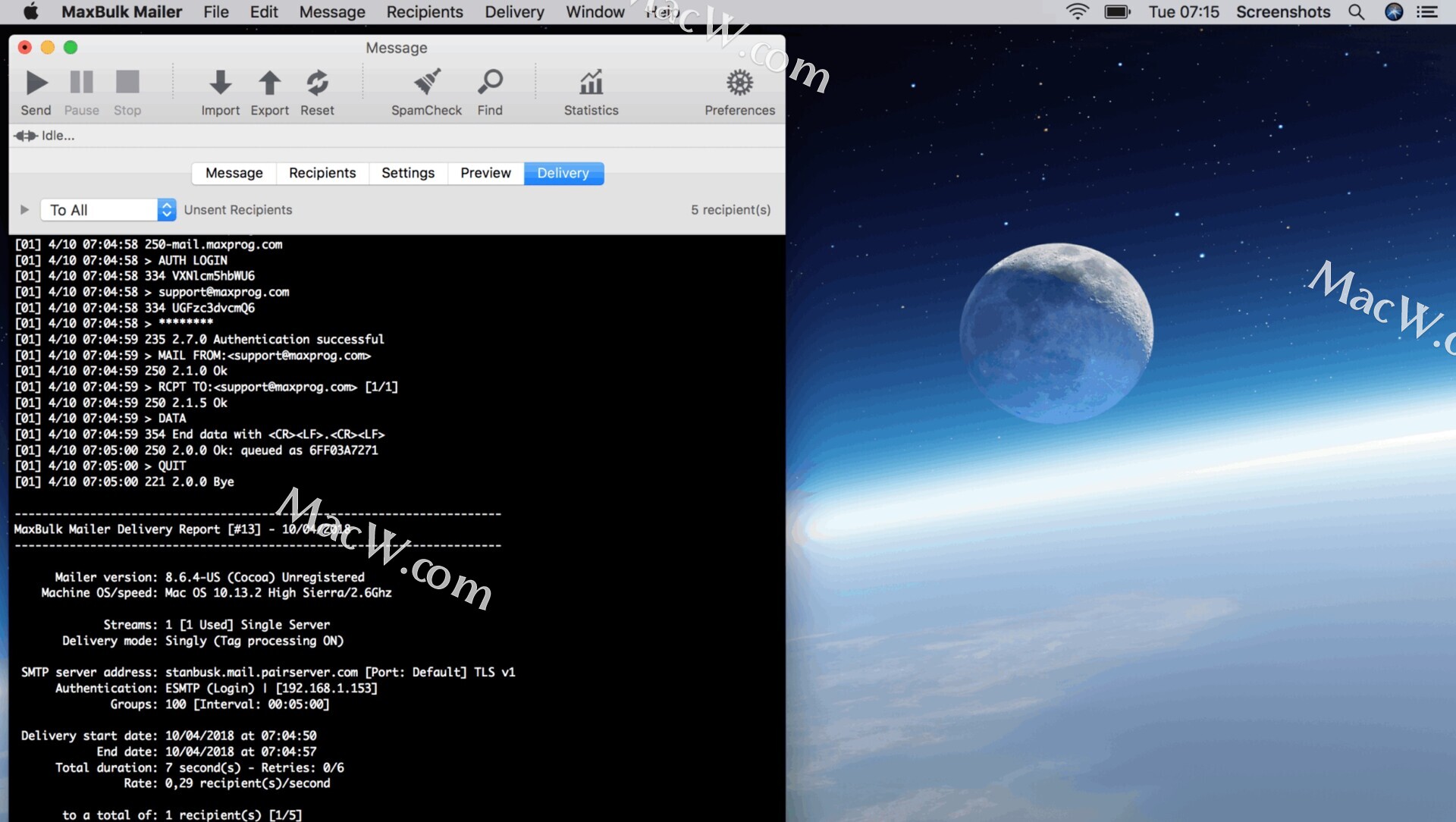Click the 'Machine OS/speed' report line

tap(216, 593)
